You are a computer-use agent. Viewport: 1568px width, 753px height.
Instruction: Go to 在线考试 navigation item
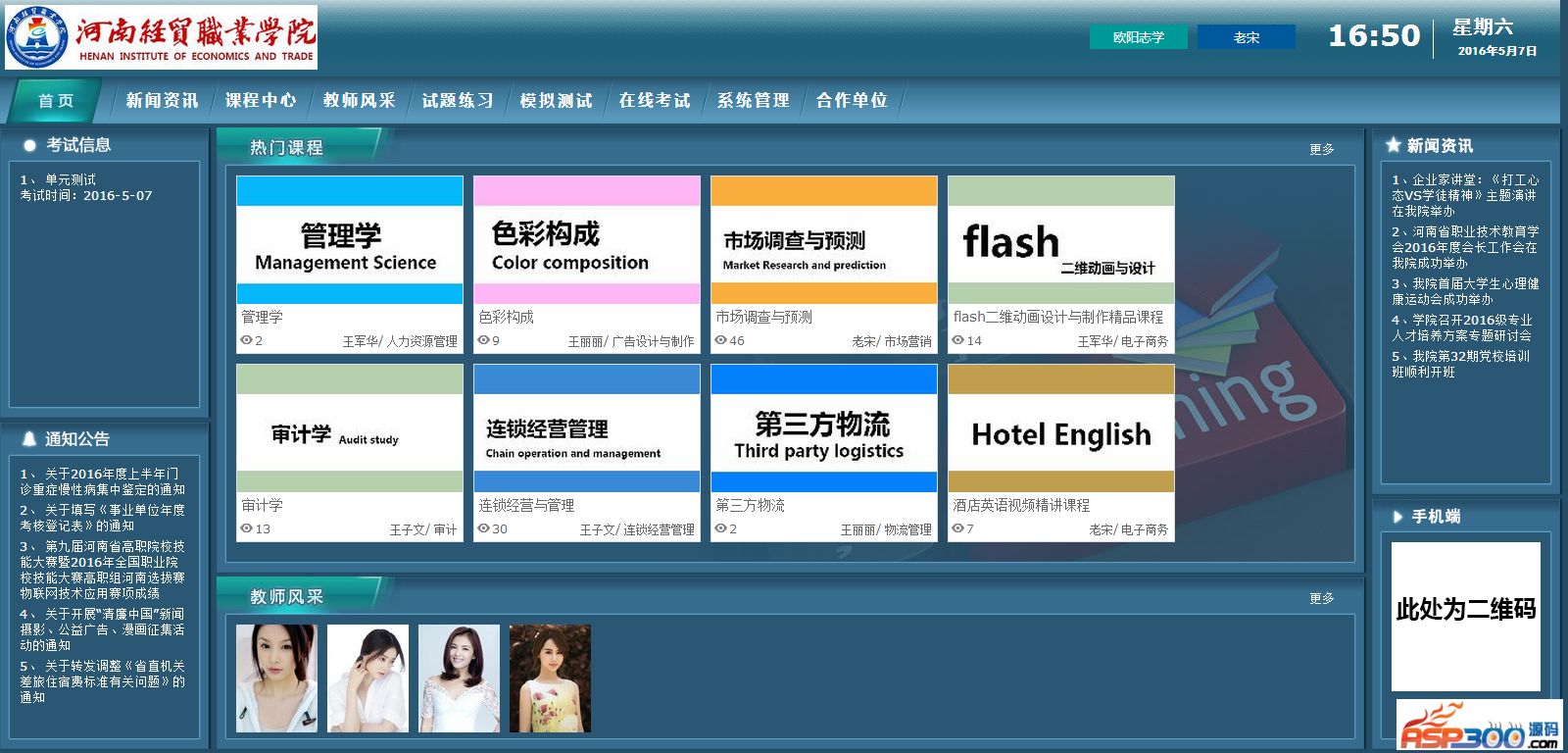tap(655, 100)
